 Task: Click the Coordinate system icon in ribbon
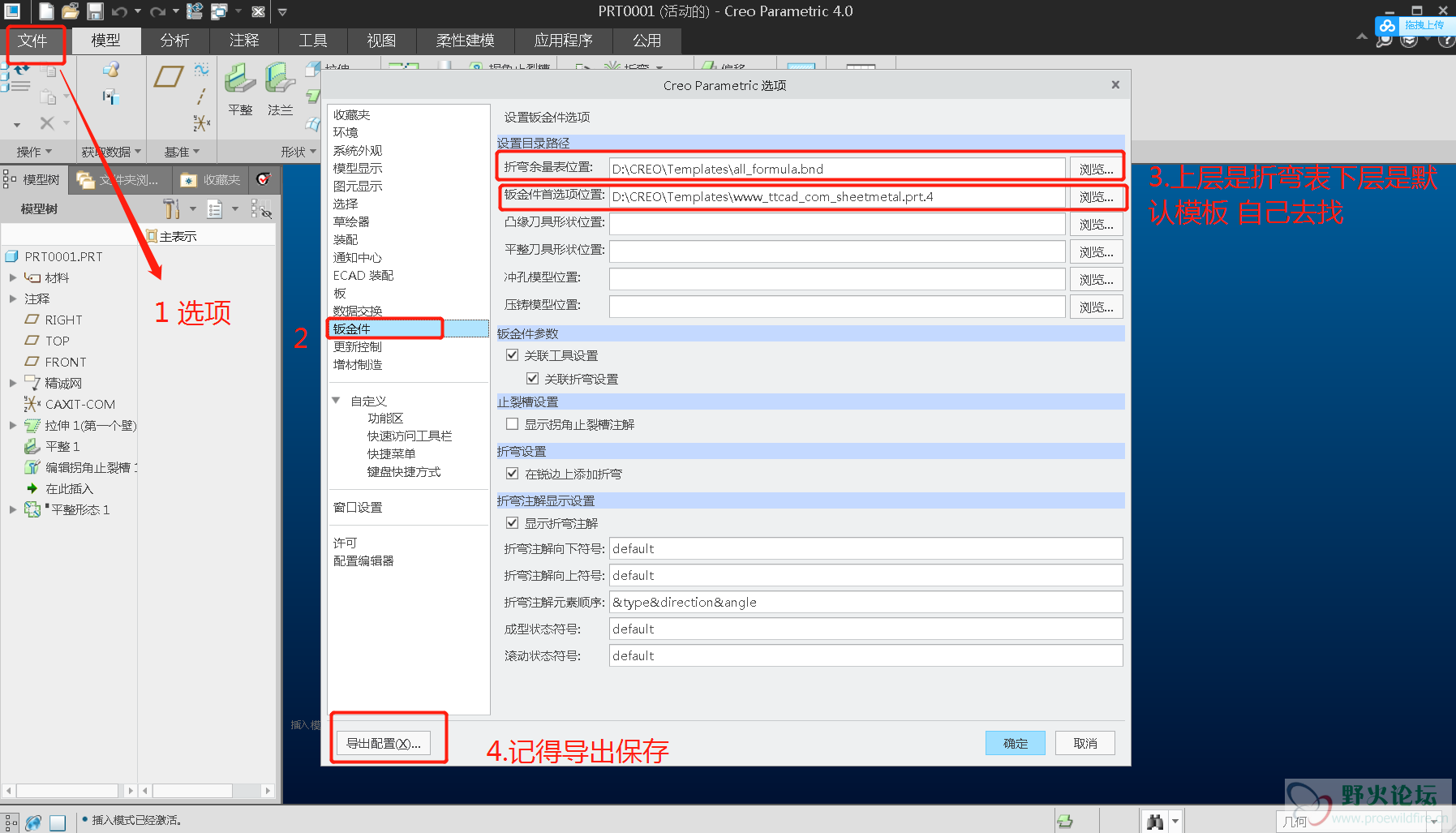click(x=201, y=122)
